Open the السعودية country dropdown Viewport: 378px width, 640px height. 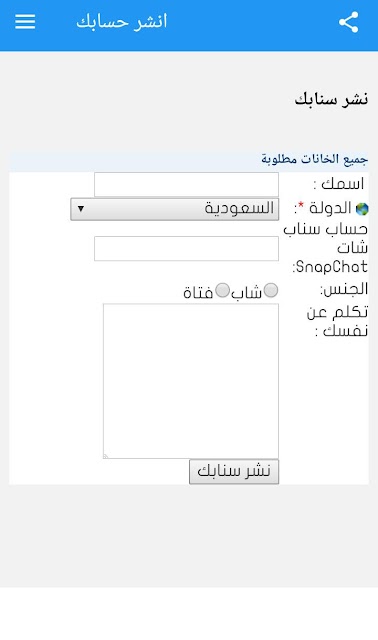175,209
